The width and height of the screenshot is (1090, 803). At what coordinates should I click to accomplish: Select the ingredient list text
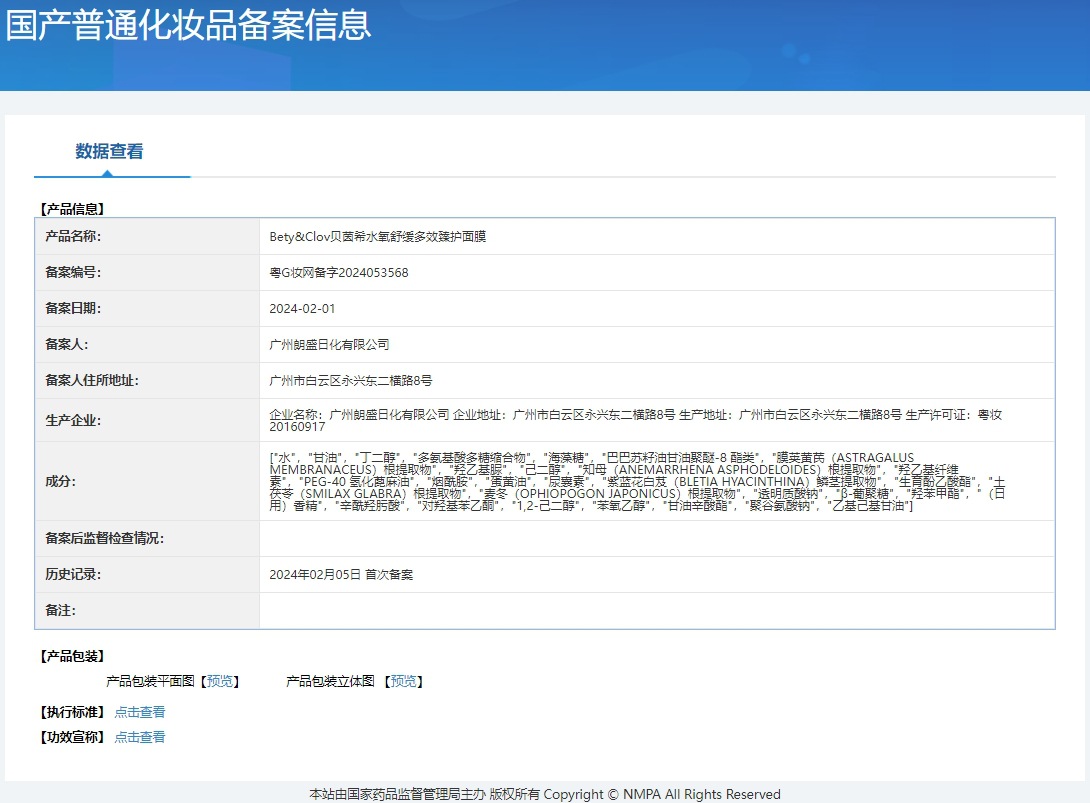pos(637,481)
